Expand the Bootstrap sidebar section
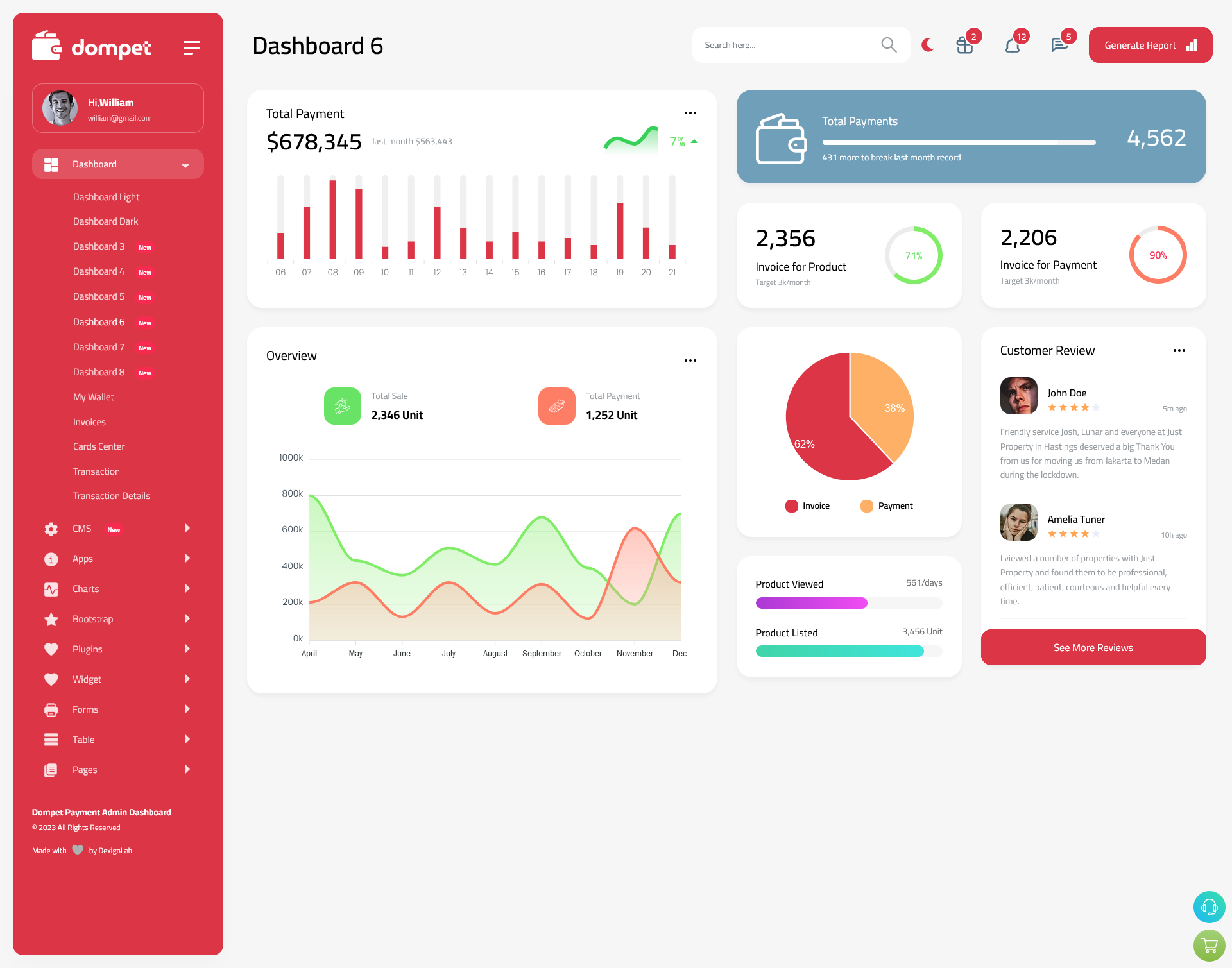1232x968 pixels. tap(114, 618)
